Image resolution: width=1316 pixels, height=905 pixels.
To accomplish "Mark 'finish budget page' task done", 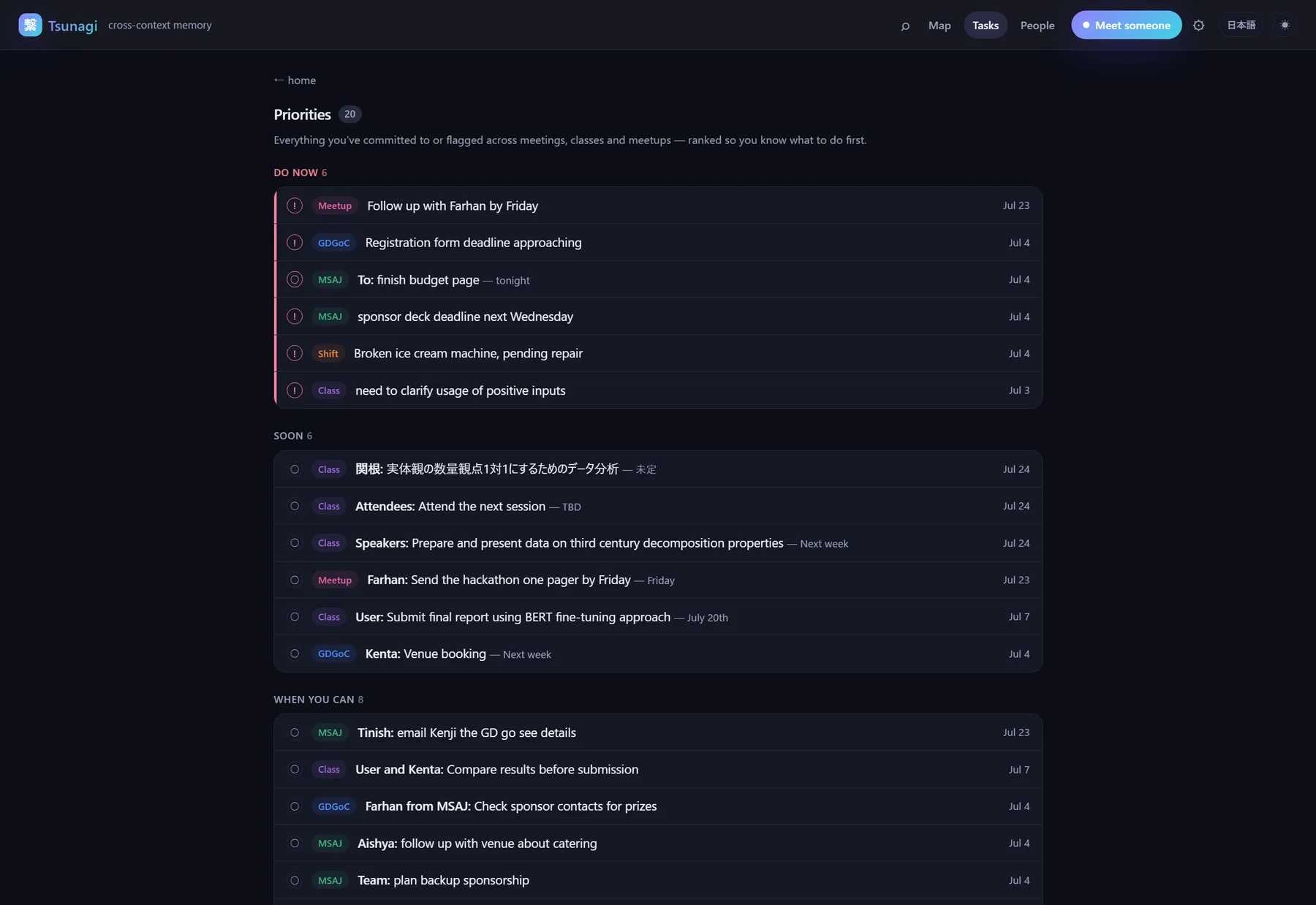I will point(295,280).
